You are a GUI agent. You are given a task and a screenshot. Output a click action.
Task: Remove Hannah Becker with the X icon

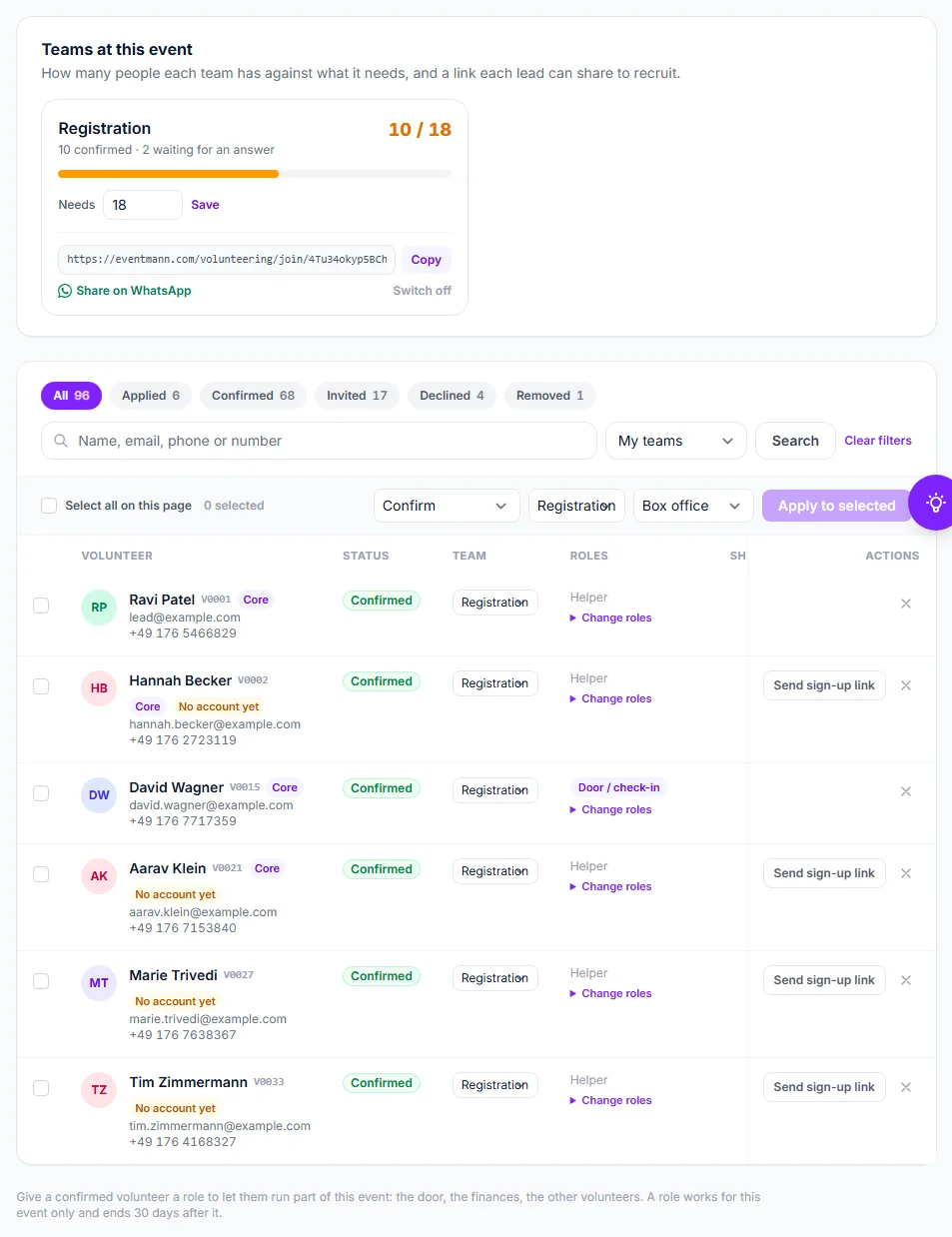tap(906, 685)
